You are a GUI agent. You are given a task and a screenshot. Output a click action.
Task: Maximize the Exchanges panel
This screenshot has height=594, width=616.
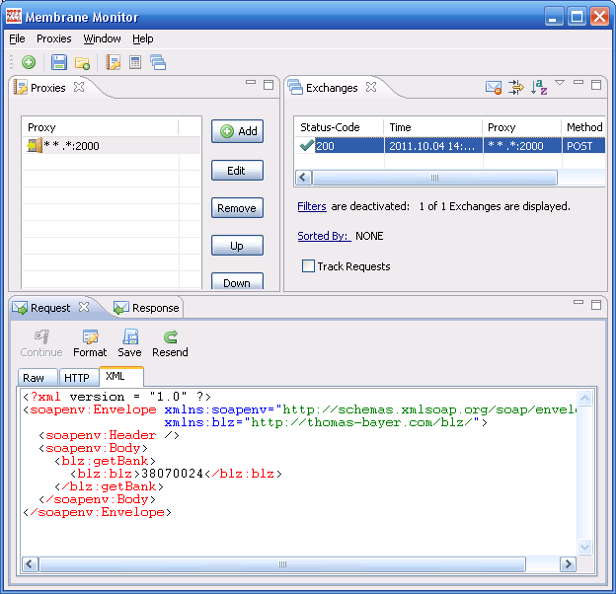[596, 85]
